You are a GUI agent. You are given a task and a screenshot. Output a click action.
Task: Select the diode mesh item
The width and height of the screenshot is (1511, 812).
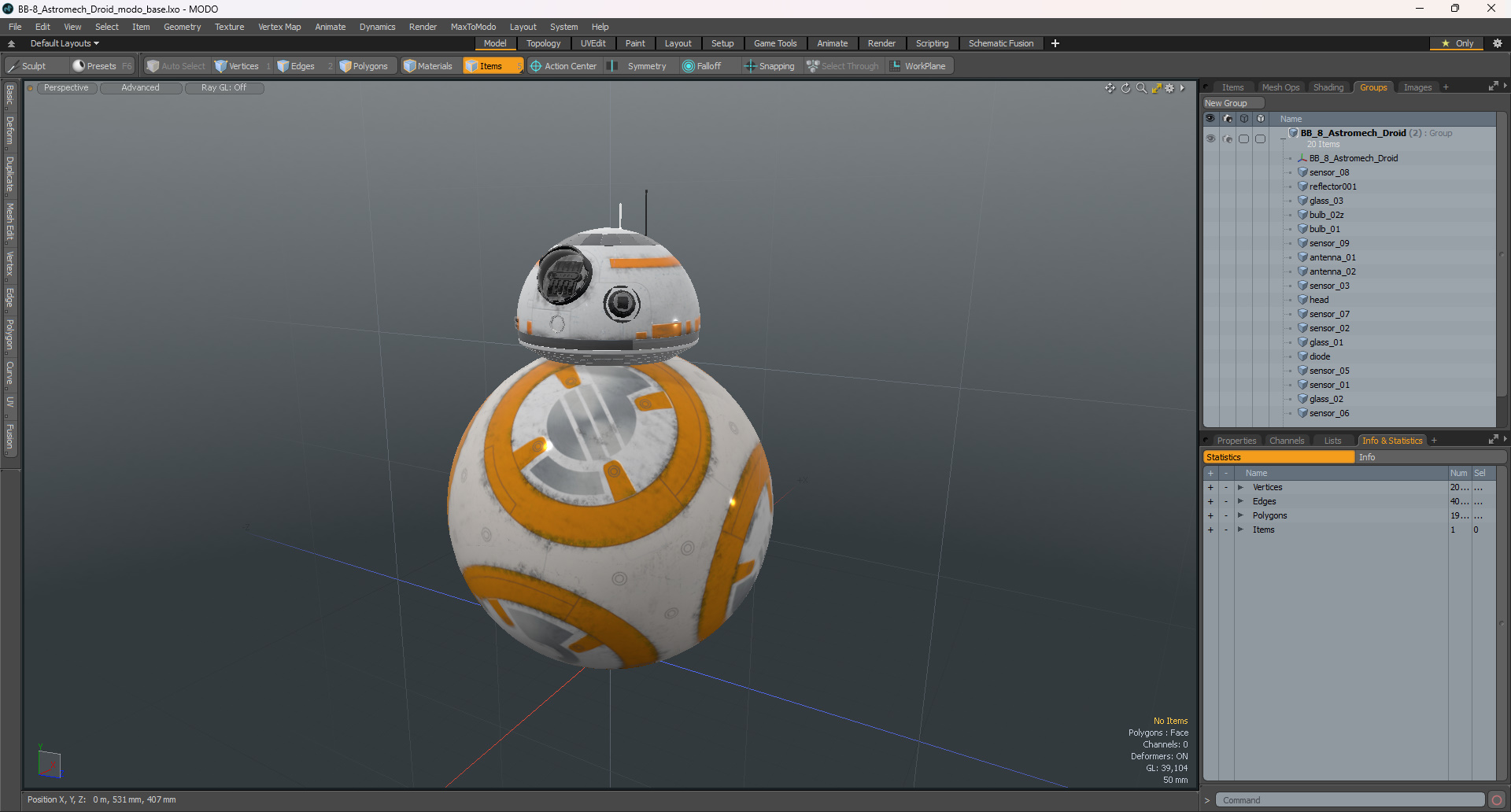coord(1320,356)
